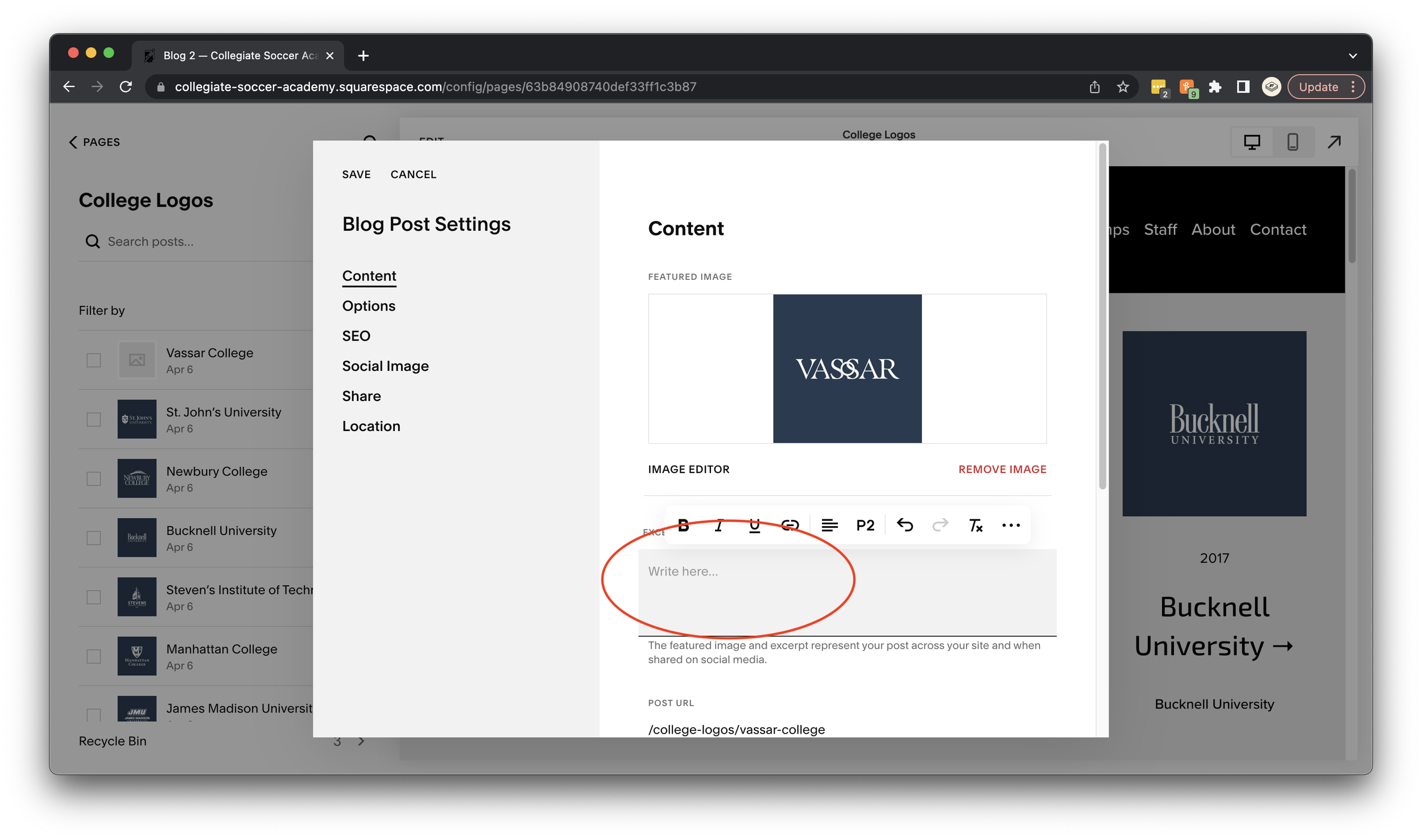
Task: Select the St. John's University checkbox
Action: [94, 420]
